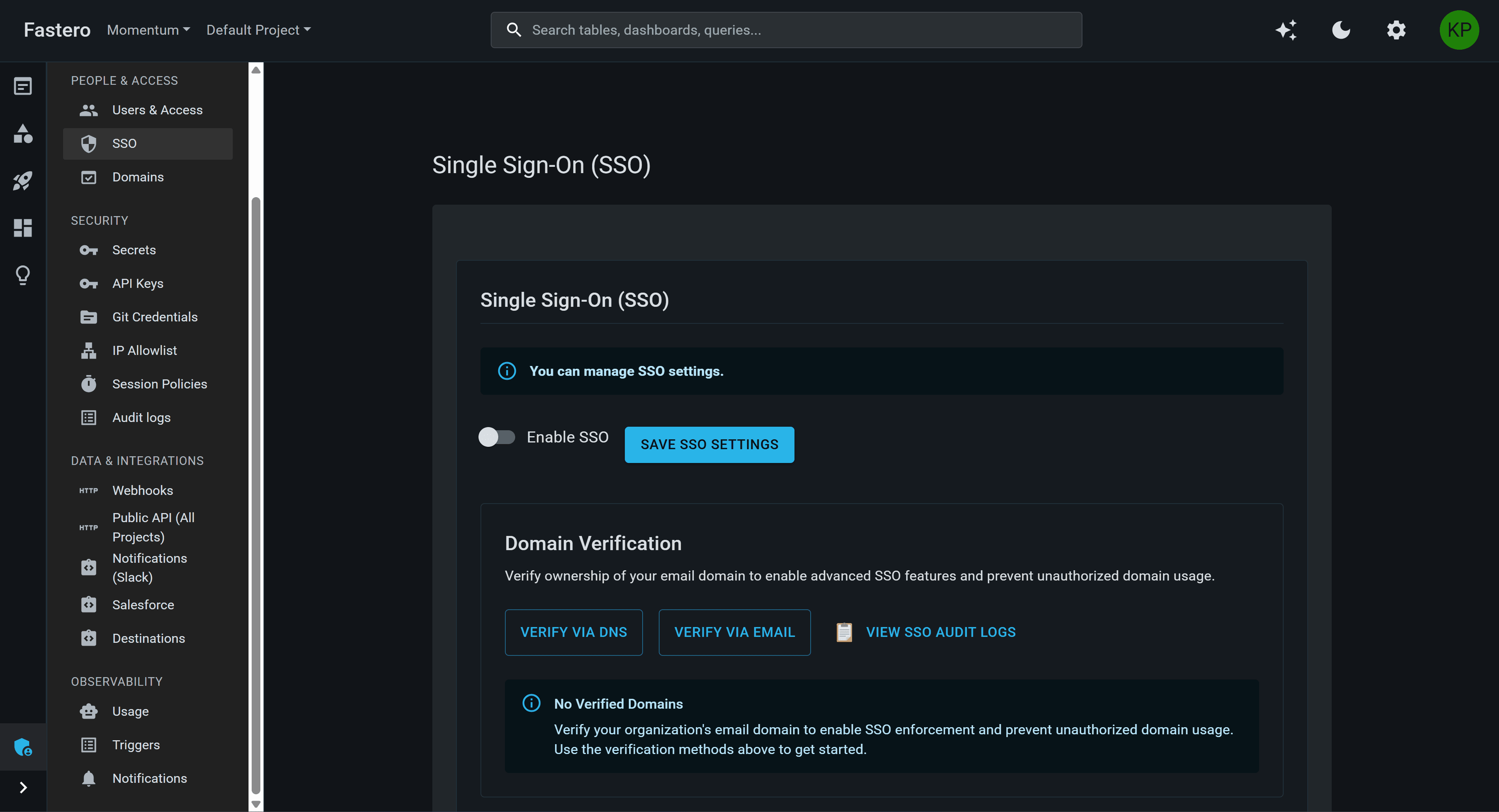Open Session Policies from the Security section
The height and width of the screenshot is (812, 1499).
click(x=159, y=383)
